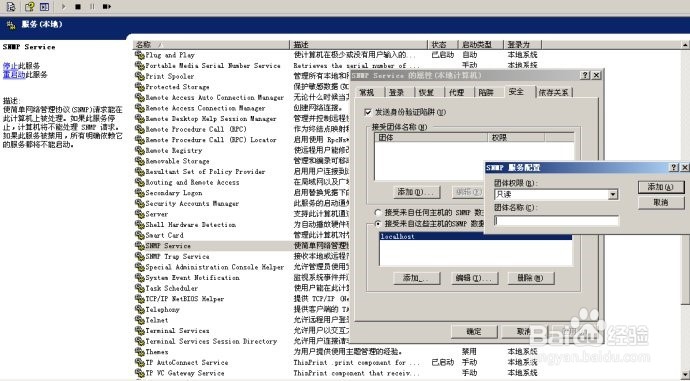690x381 pixels.
Task: Click the 重启动 this service link
Action: [x=14, y=75]
